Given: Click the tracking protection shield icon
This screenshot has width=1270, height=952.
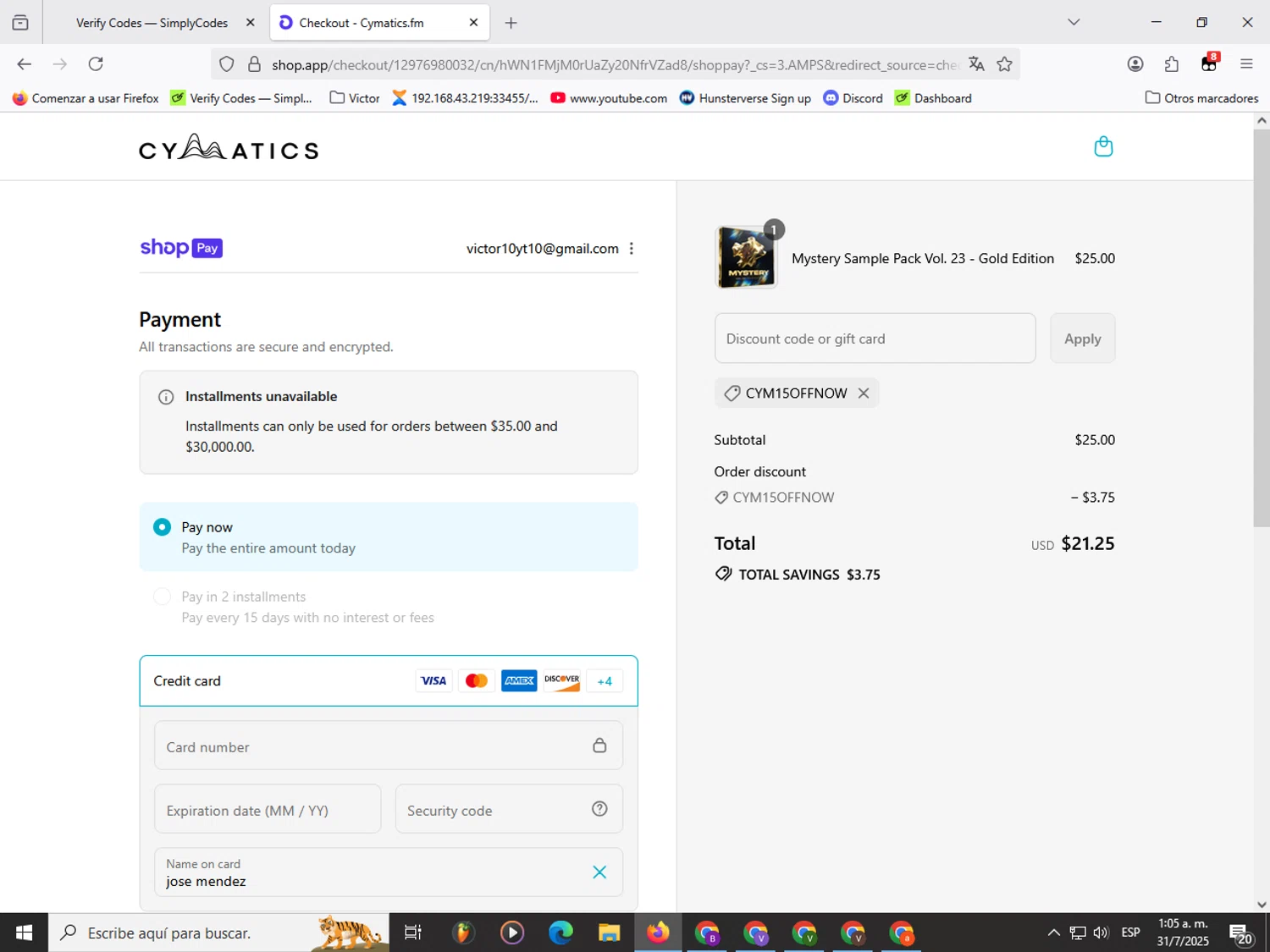Looking at the screenshot, I should click(226, 64).
